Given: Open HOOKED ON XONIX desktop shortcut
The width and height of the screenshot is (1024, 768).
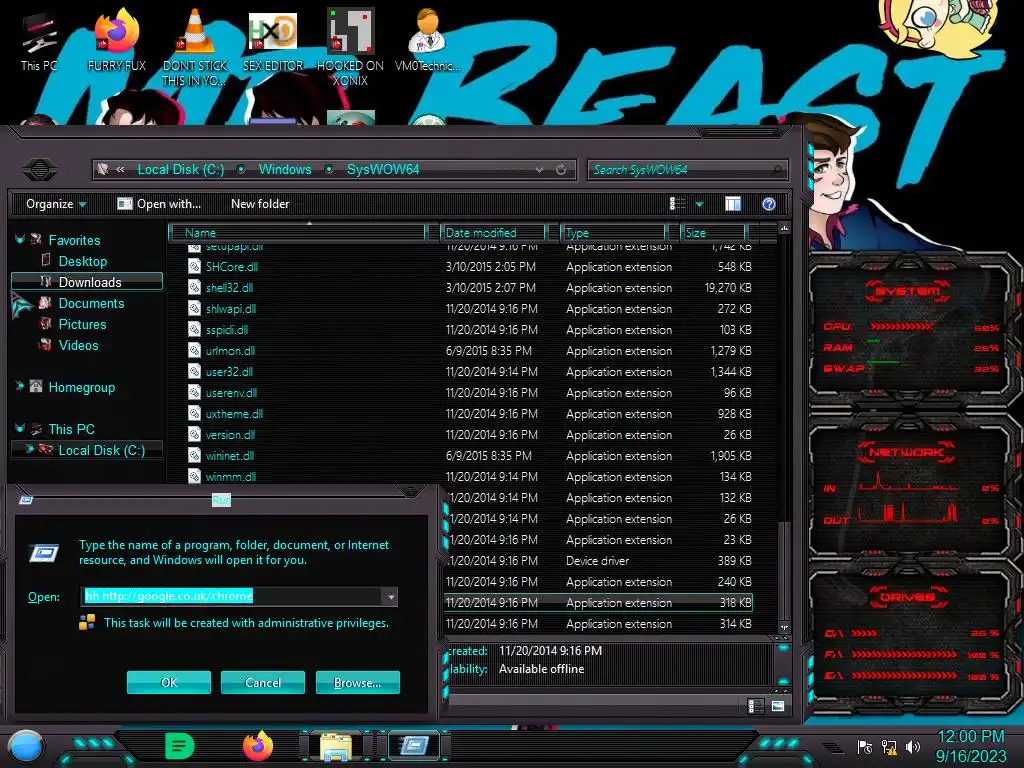Looking at the screenshot, I should (350, 47).
